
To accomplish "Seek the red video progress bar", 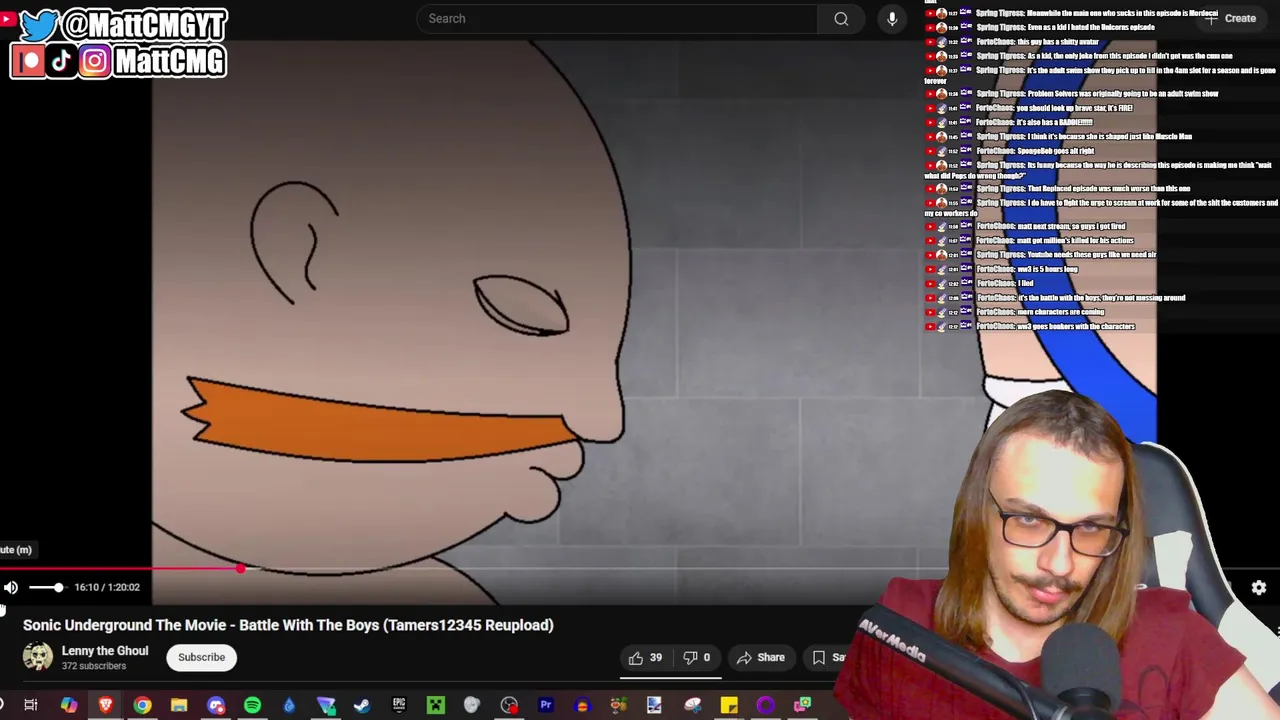I will (120, 569).
